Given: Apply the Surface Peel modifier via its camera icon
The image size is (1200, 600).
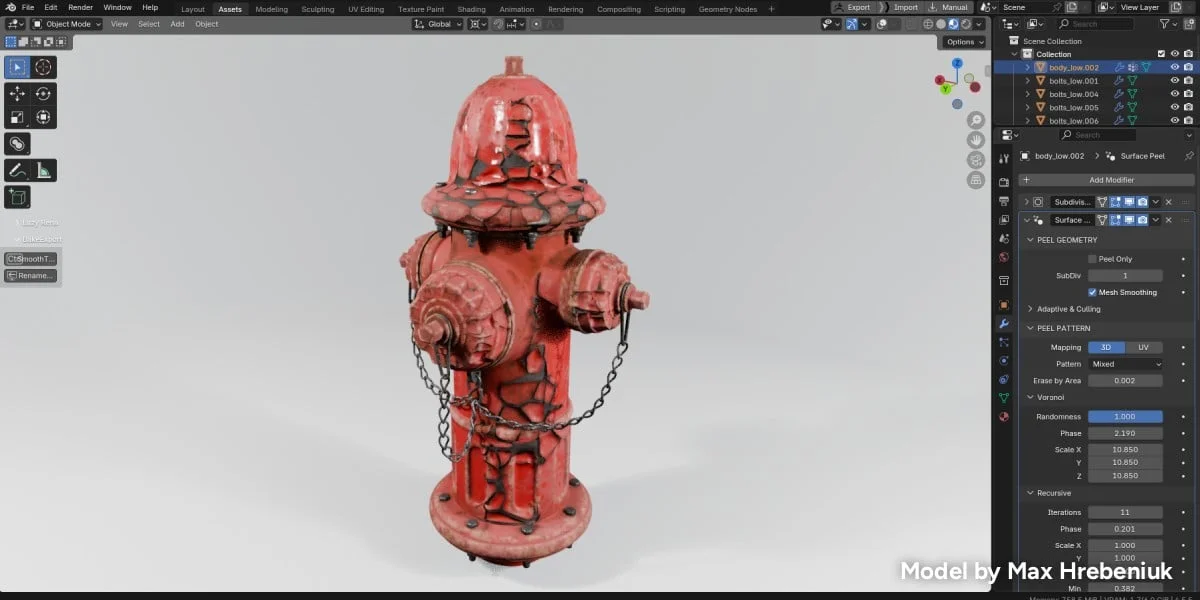Looking at the screenshot, I should [1142, 219].
